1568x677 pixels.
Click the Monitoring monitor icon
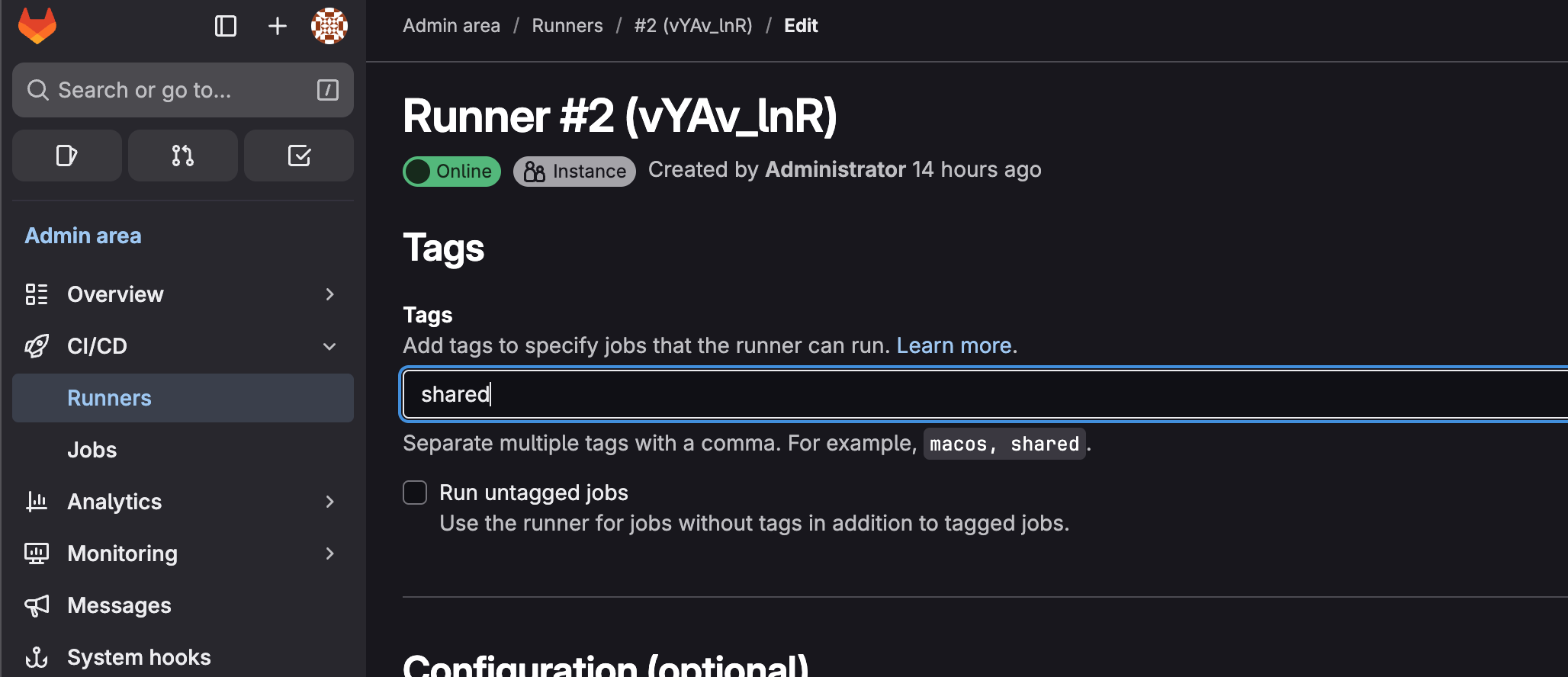coord(37,553)
